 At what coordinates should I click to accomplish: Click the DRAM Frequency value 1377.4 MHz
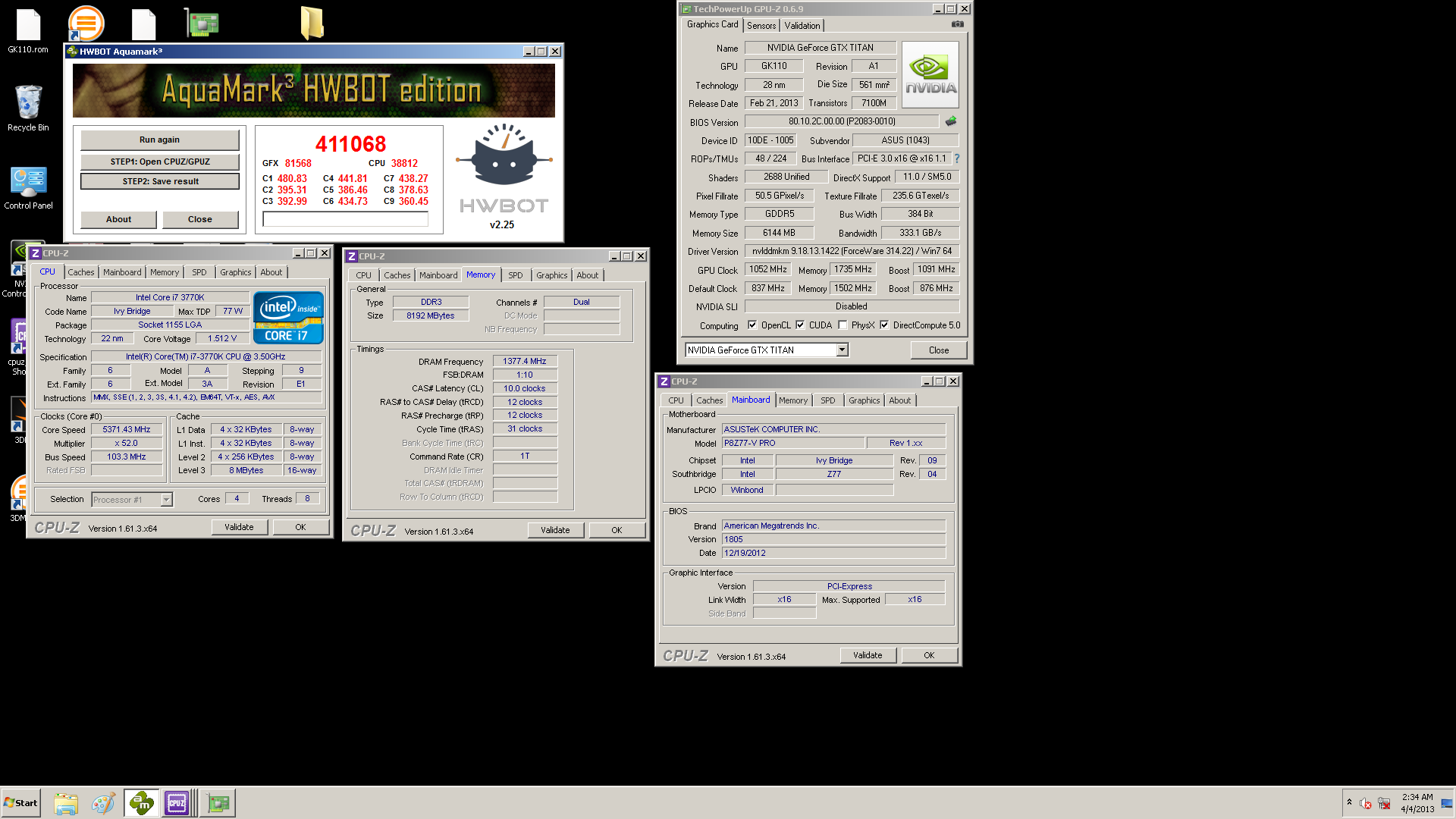(525, 361)
